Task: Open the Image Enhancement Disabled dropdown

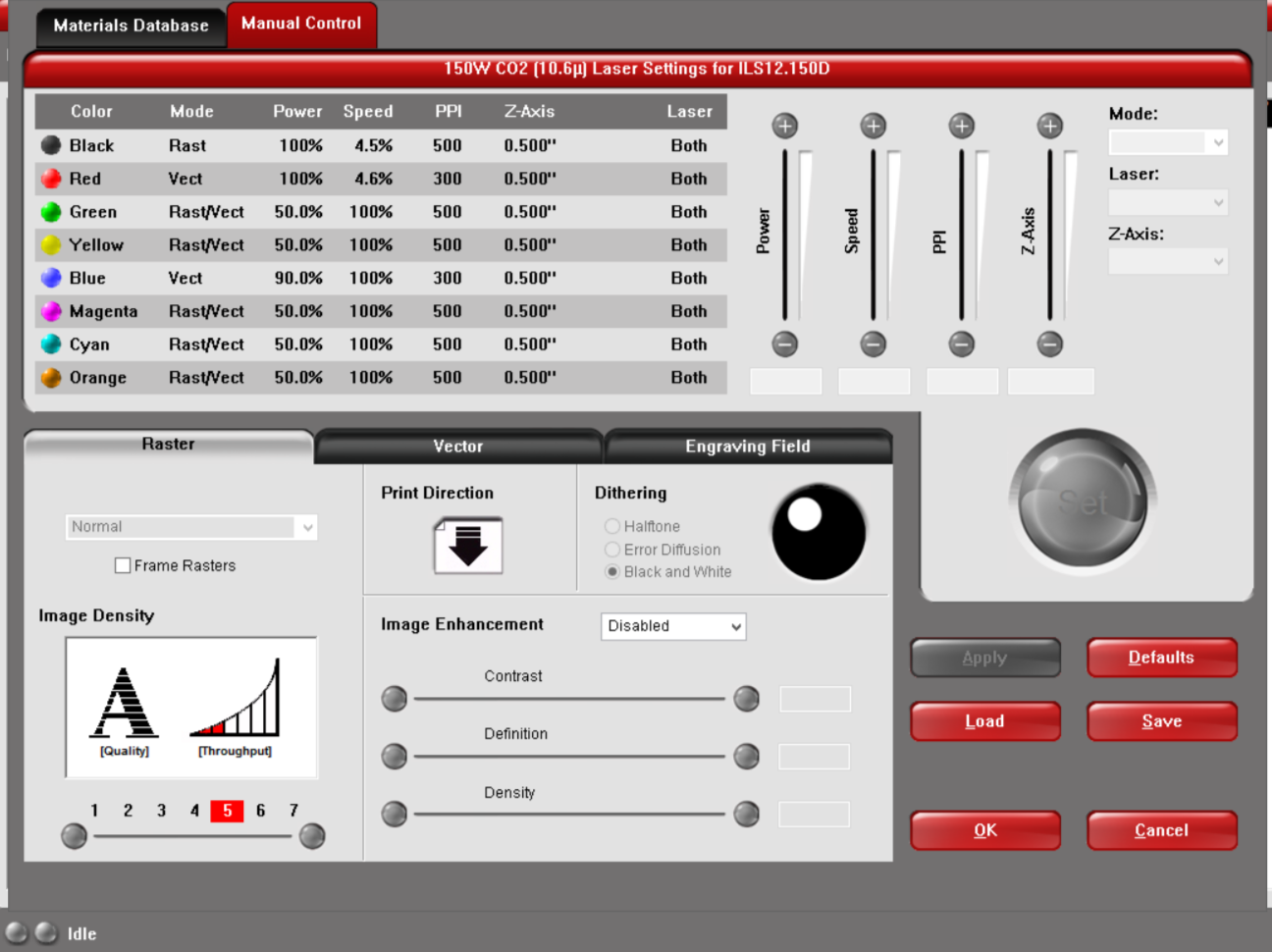Action: pyautogui.click(x=673, y=626)
